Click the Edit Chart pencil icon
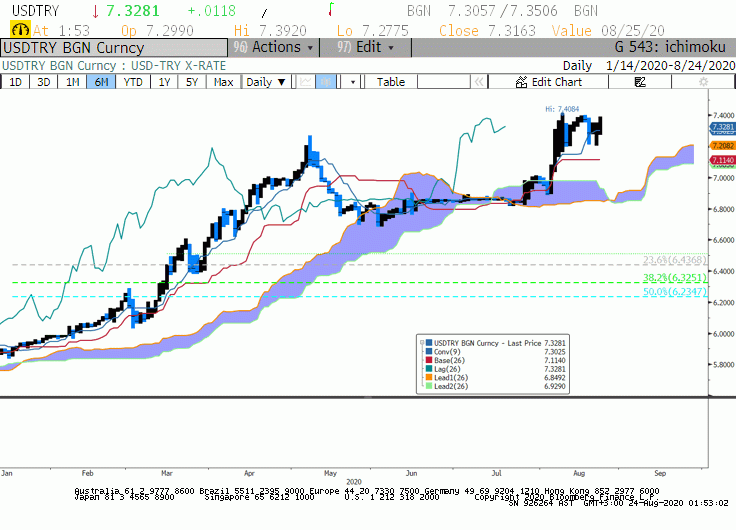736x530 pixels. tap(521, 82)
